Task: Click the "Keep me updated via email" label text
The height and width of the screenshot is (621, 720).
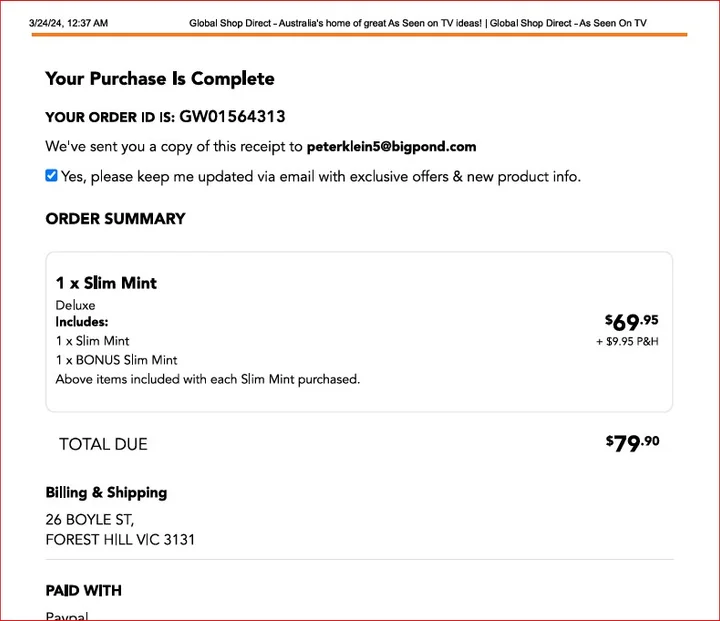Action: (320, 177)
